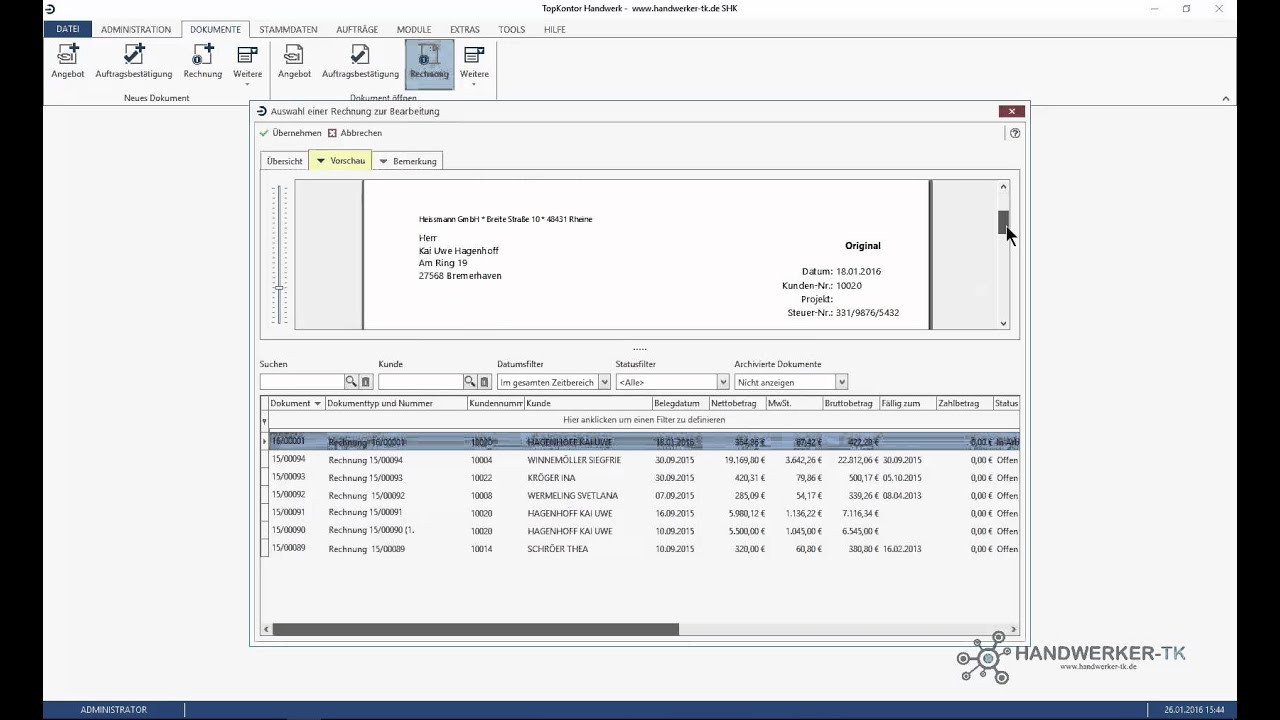This screenshot has width=1280, height=720.
Task: Click Suchen magnifier icon
Action: pyautogui.click(x=351, y=382)
